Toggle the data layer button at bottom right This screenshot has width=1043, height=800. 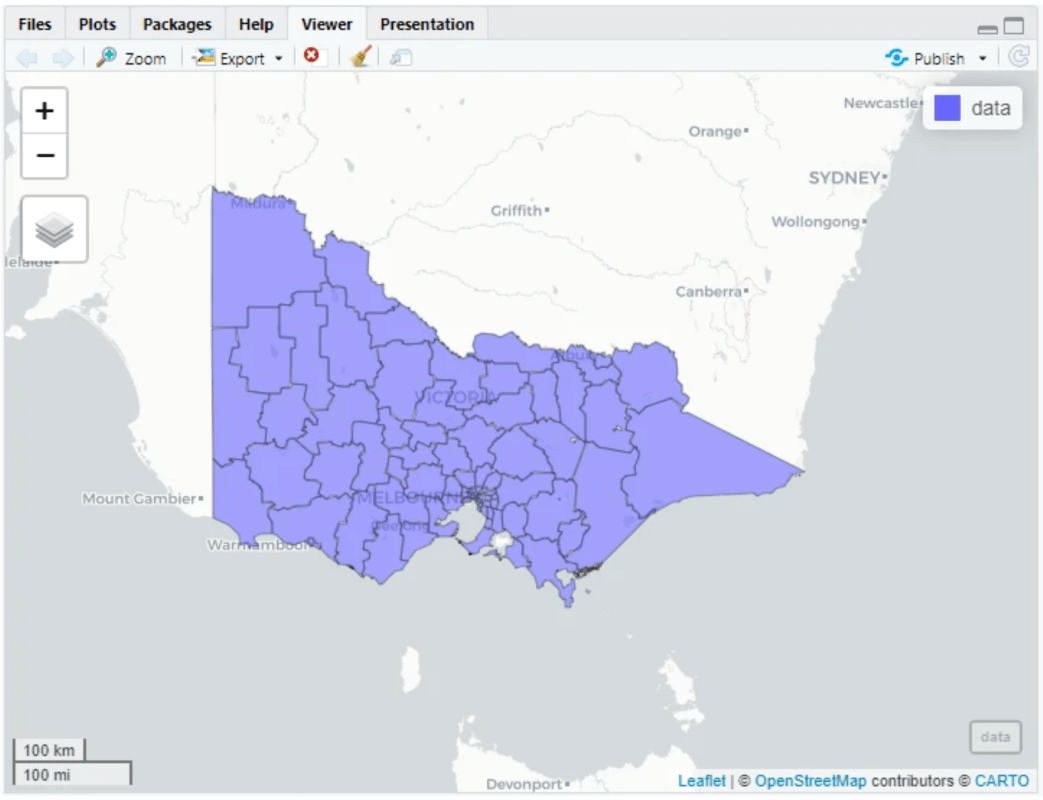coord(995,737)
